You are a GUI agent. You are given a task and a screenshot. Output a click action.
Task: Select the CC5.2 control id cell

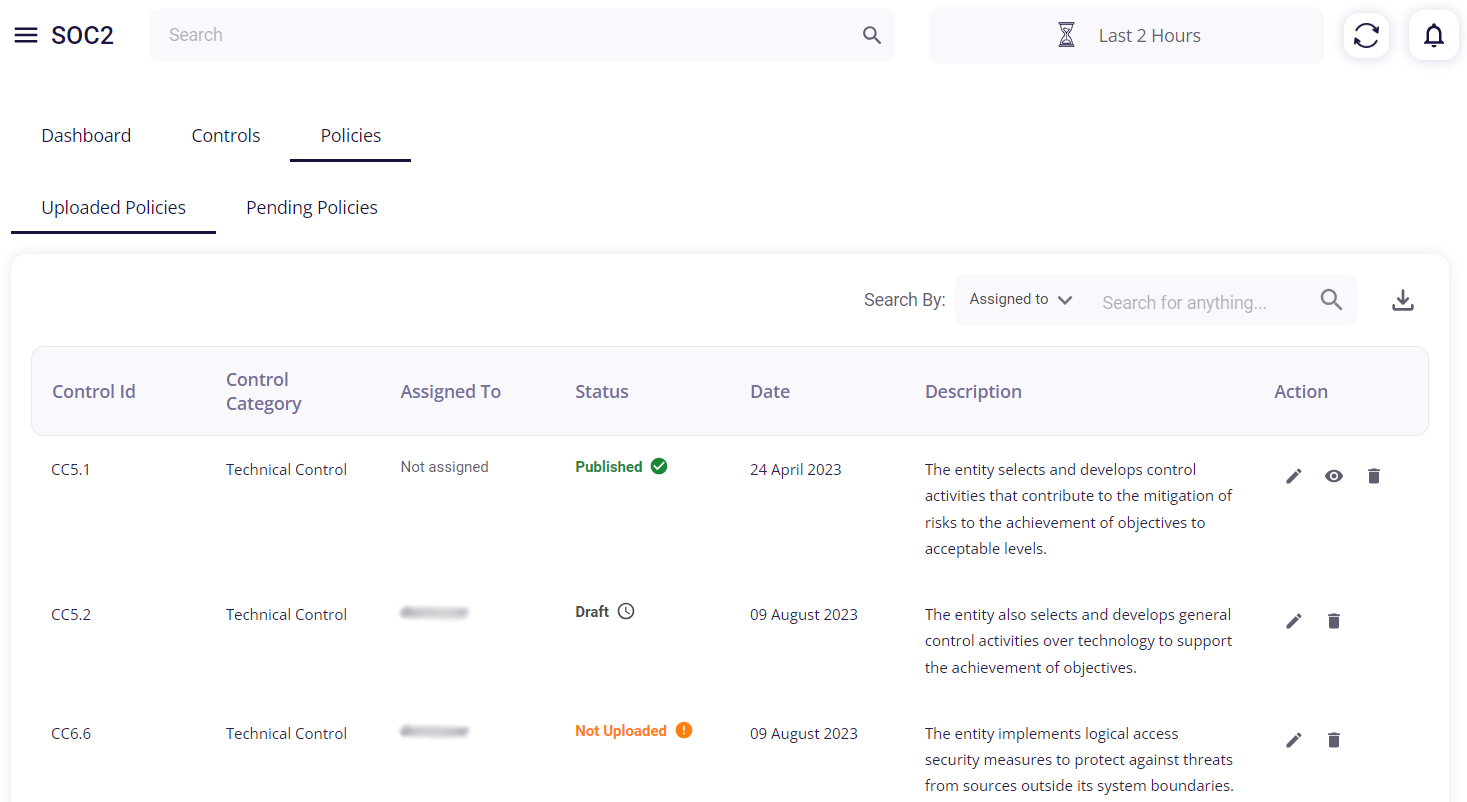(x=71, y=614)
